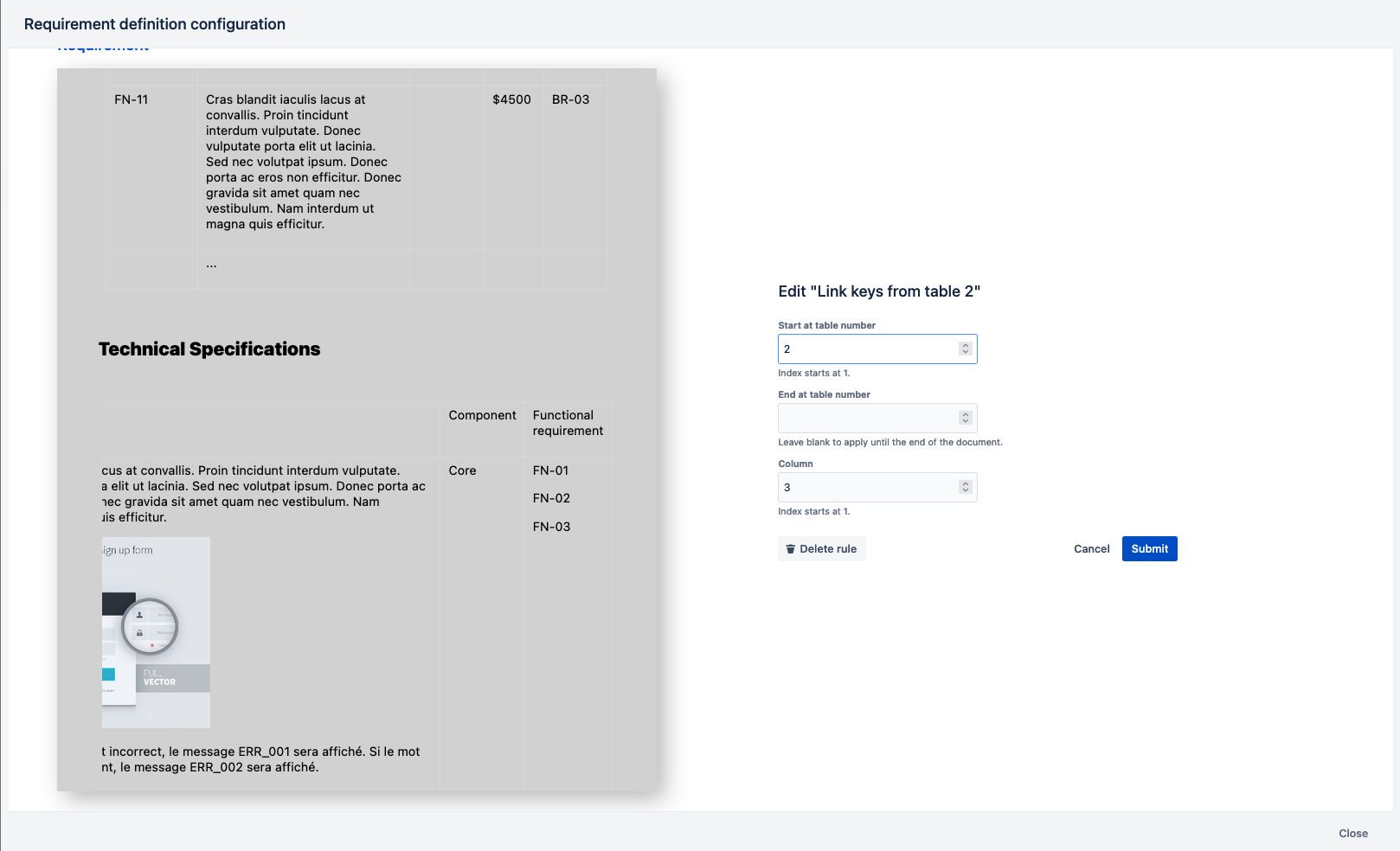Select the FN-11 key cell
This screenshot has height=851, width=1400.
(132, 99)
